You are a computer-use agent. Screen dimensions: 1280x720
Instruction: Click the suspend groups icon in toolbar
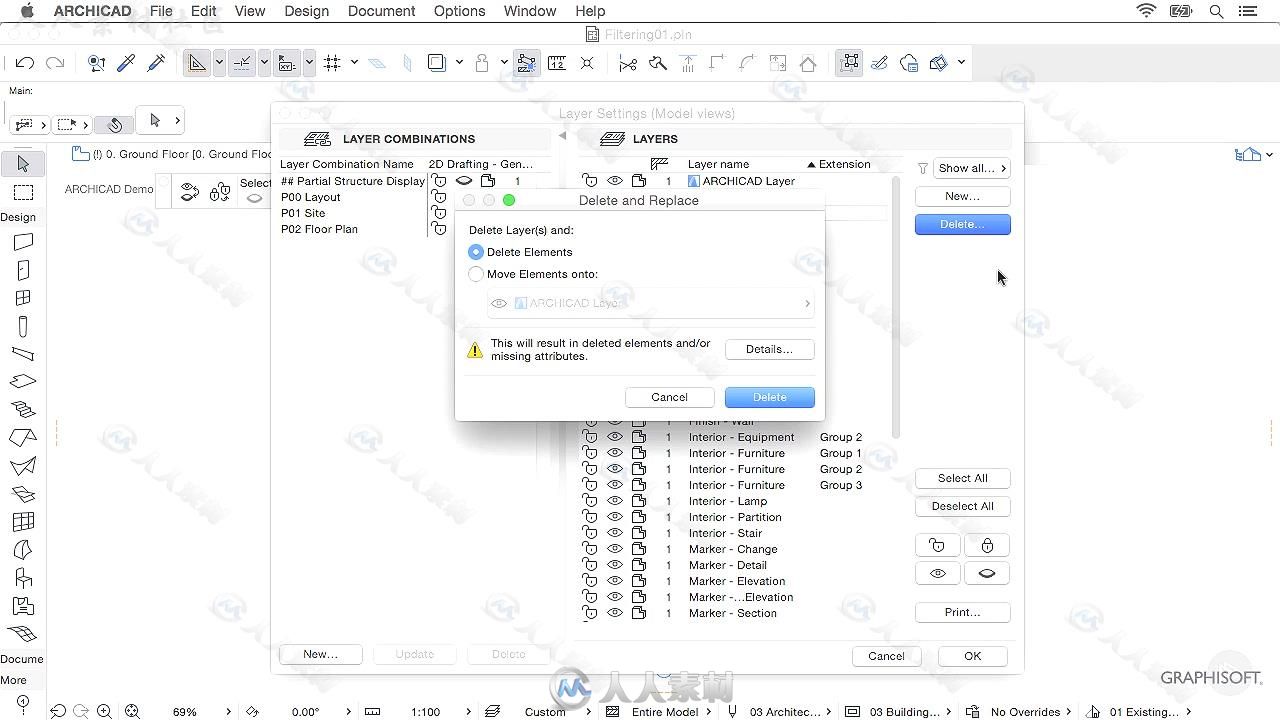pos(849,63)
